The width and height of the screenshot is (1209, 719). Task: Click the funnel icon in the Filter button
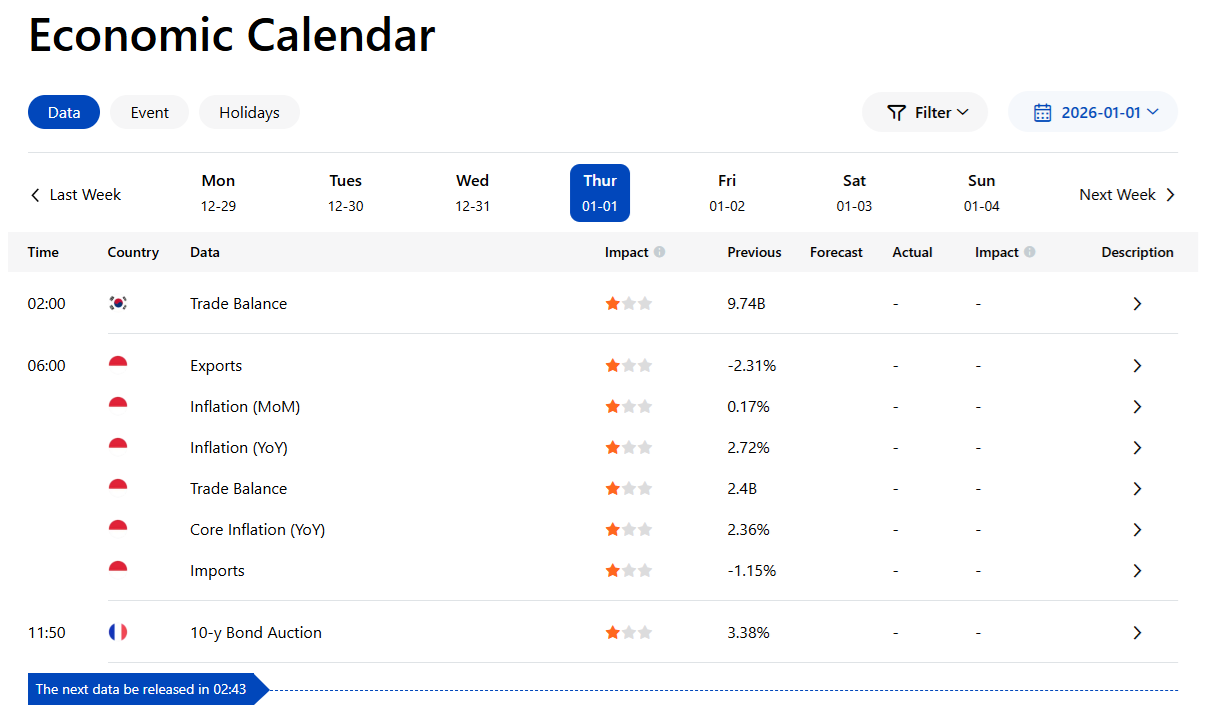(x=897, y=112)
